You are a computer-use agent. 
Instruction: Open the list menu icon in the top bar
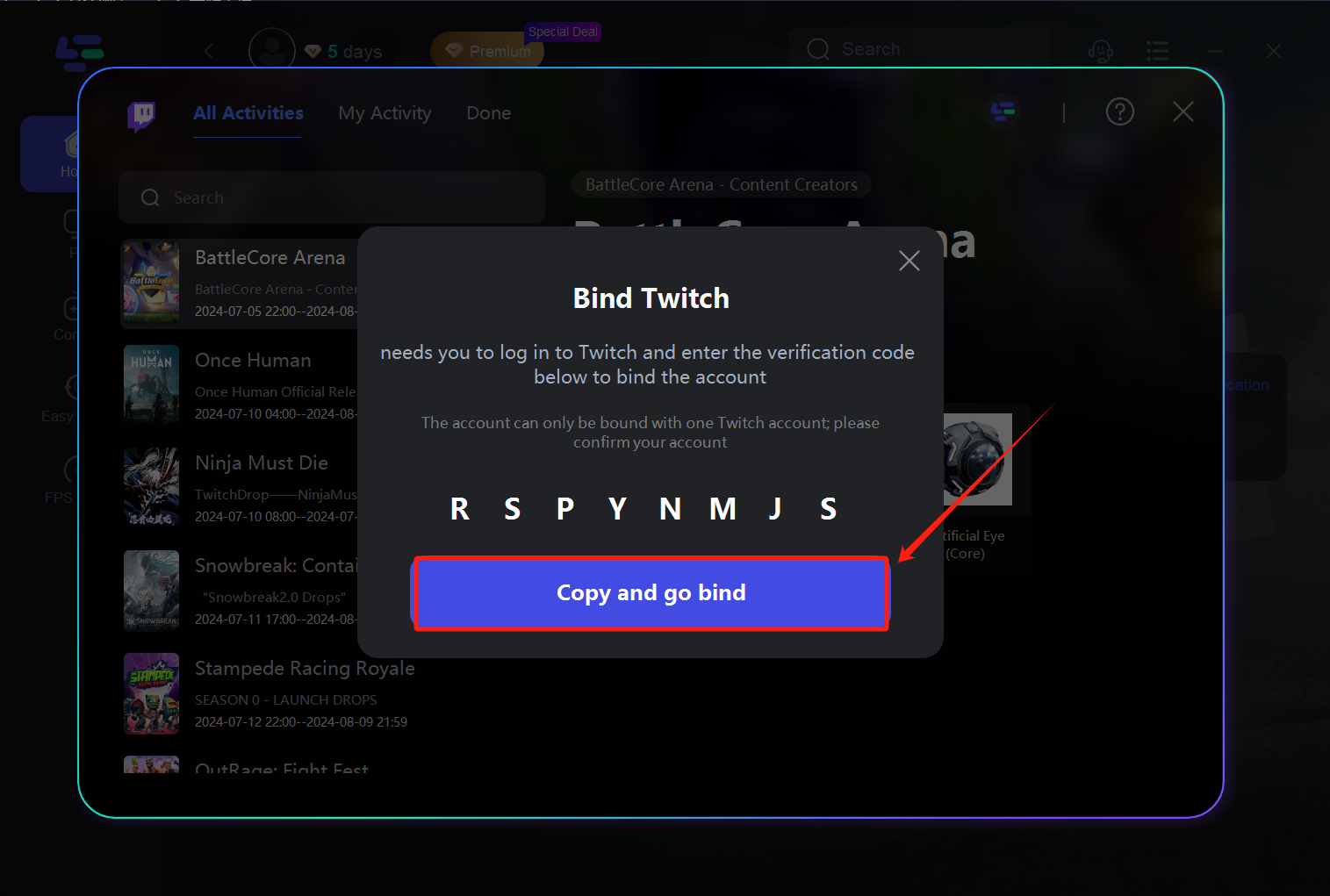1157,51
